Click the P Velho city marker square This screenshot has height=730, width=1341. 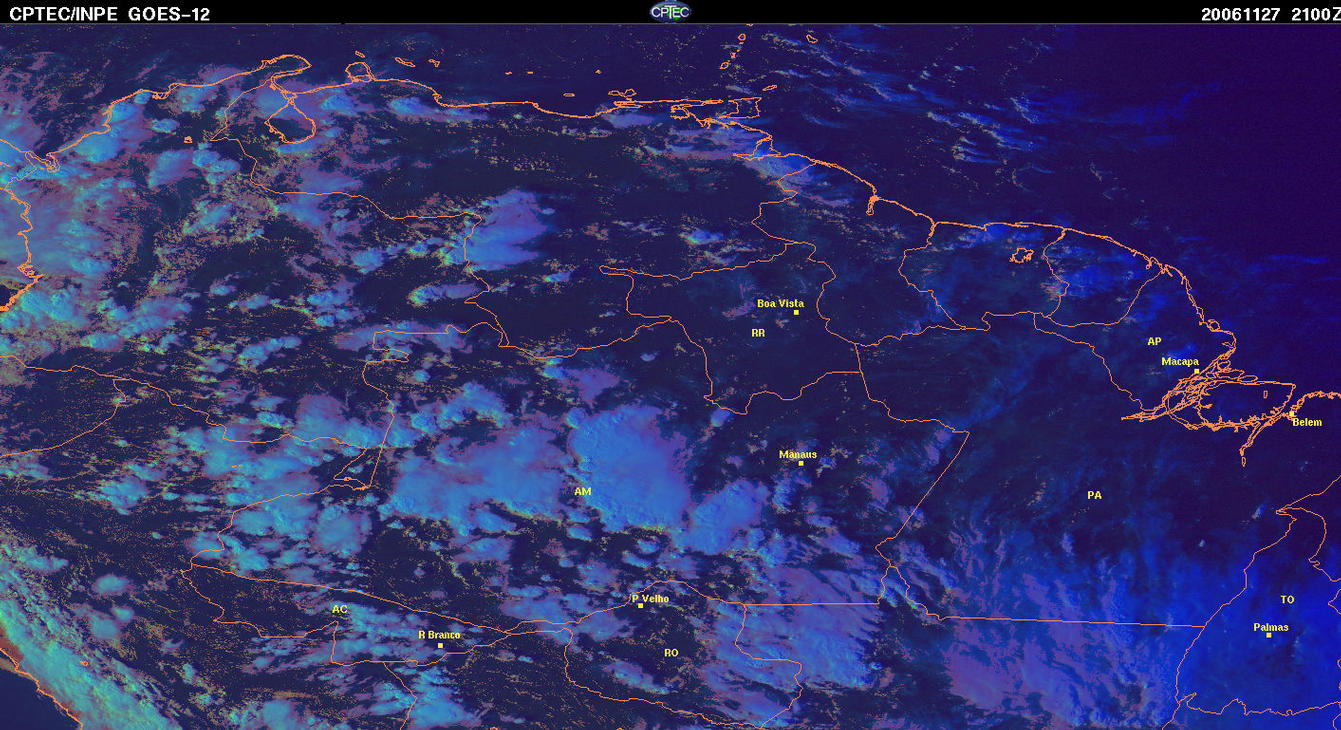click(x=640, y=605)
